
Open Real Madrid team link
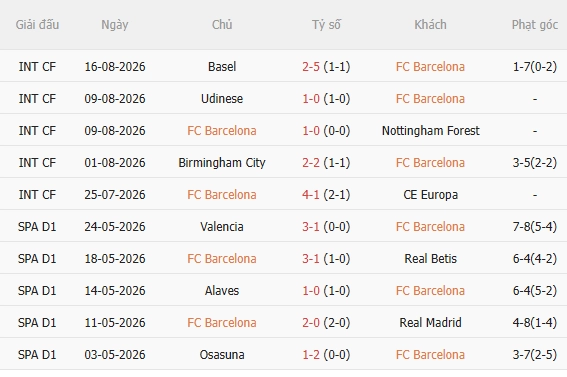point(430,322)
